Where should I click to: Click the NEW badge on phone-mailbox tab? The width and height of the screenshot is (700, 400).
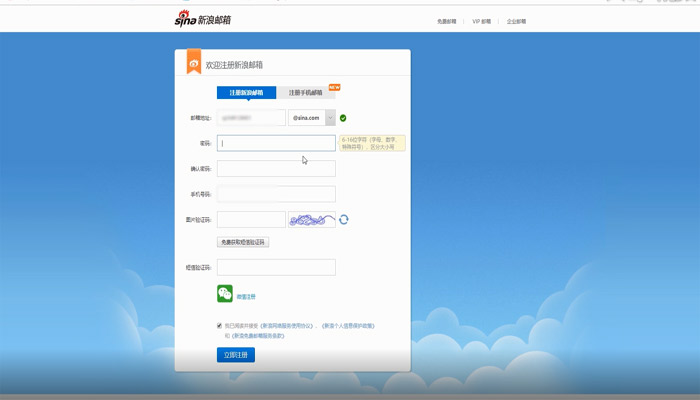(x=334, y=88)
